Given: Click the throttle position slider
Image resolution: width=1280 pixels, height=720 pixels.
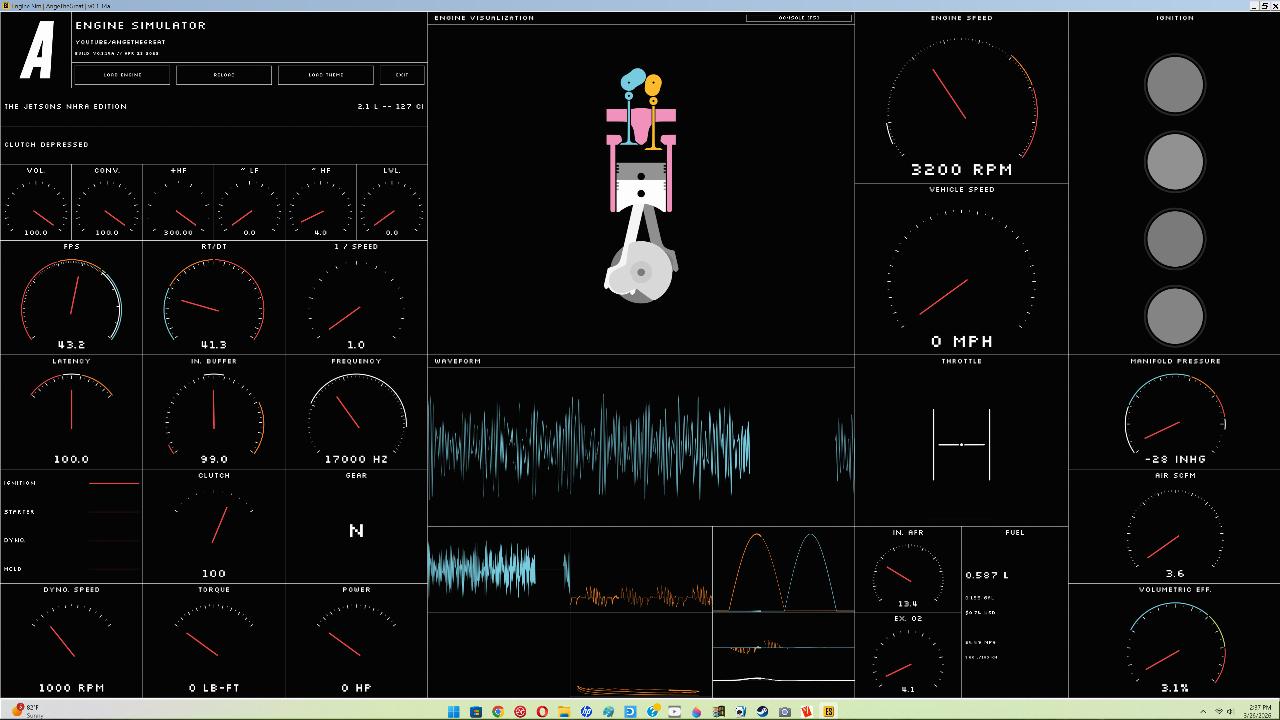Looking at the screenshot, I should [x=961, y=444].
